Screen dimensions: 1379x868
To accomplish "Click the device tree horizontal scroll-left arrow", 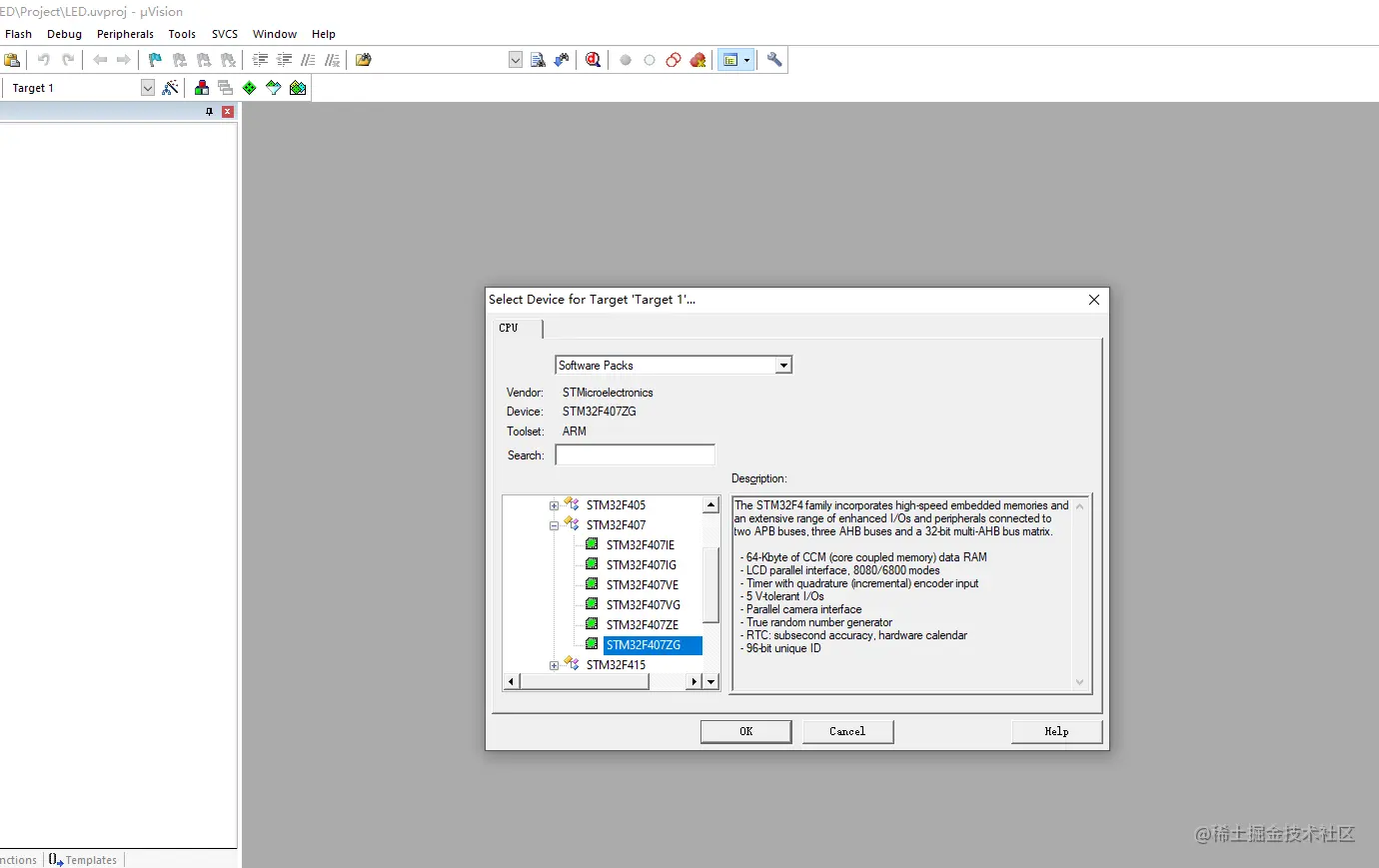I will click(x=512, y=681).
